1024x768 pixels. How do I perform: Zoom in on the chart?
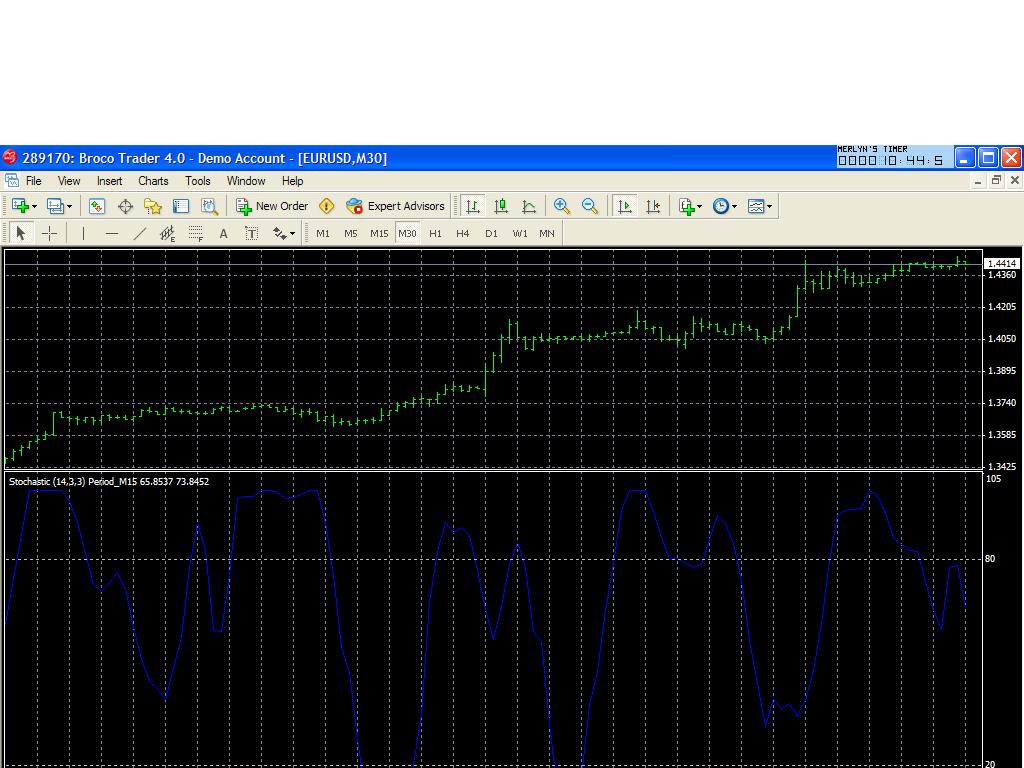click(x=561, y=206)
